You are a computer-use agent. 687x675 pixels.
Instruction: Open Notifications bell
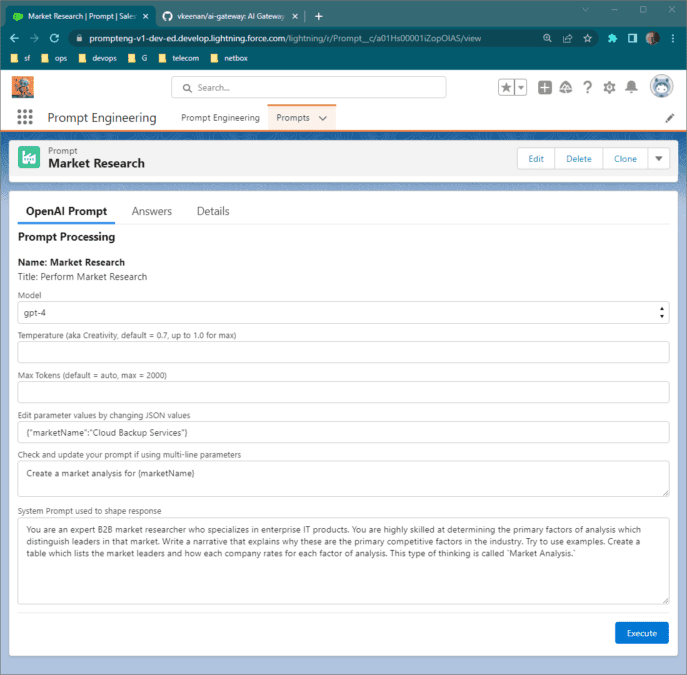click(631, 88)
